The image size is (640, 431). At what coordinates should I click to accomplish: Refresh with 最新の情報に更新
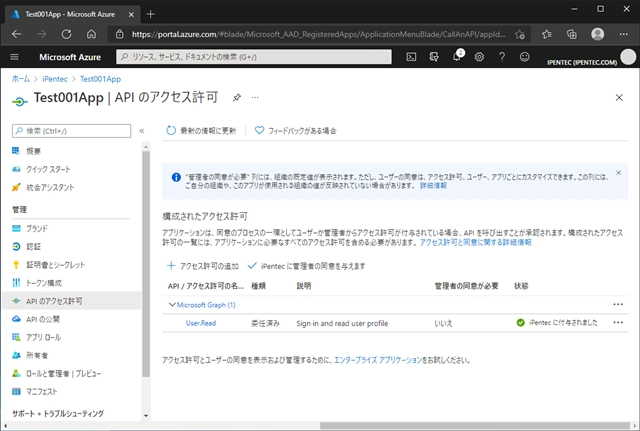(x=201, y=131)
